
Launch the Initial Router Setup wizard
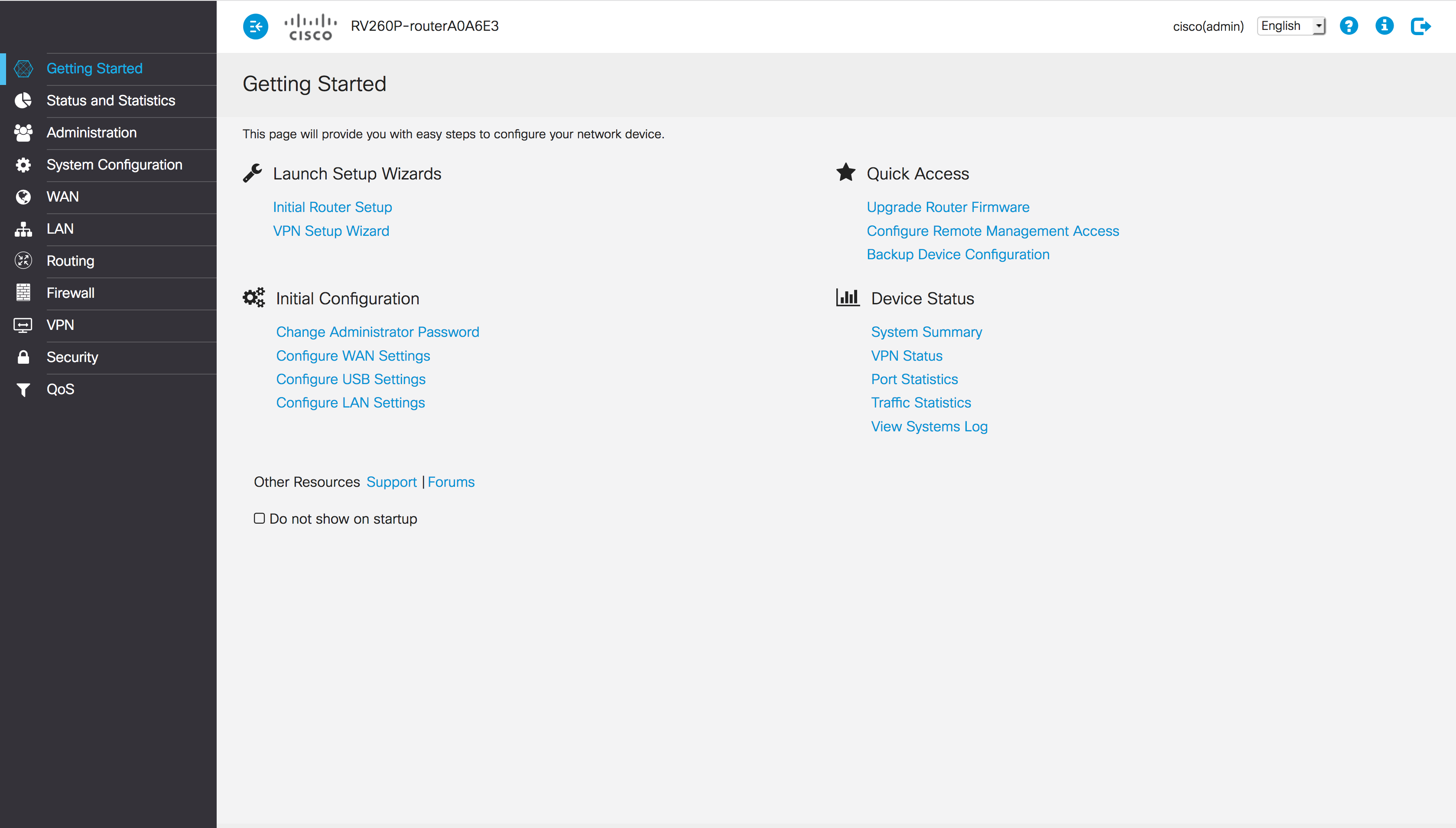pyautogui.click(x=332, y=207)
